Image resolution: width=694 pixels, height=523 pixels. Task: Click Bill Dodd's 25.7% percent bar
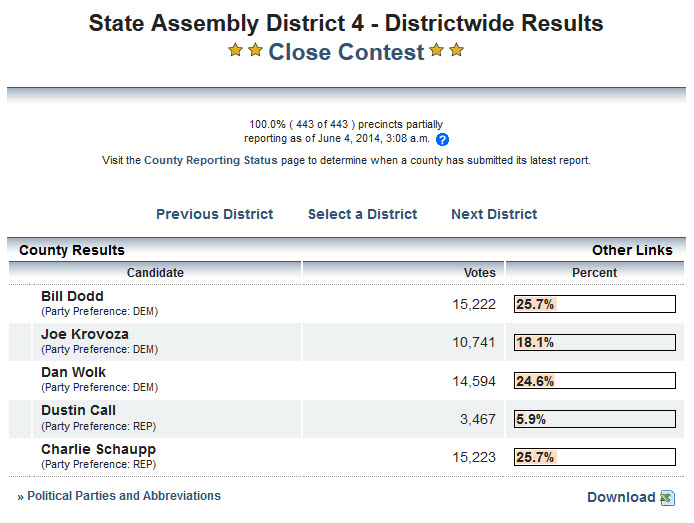pyautogui.click(x=594, y=304)
